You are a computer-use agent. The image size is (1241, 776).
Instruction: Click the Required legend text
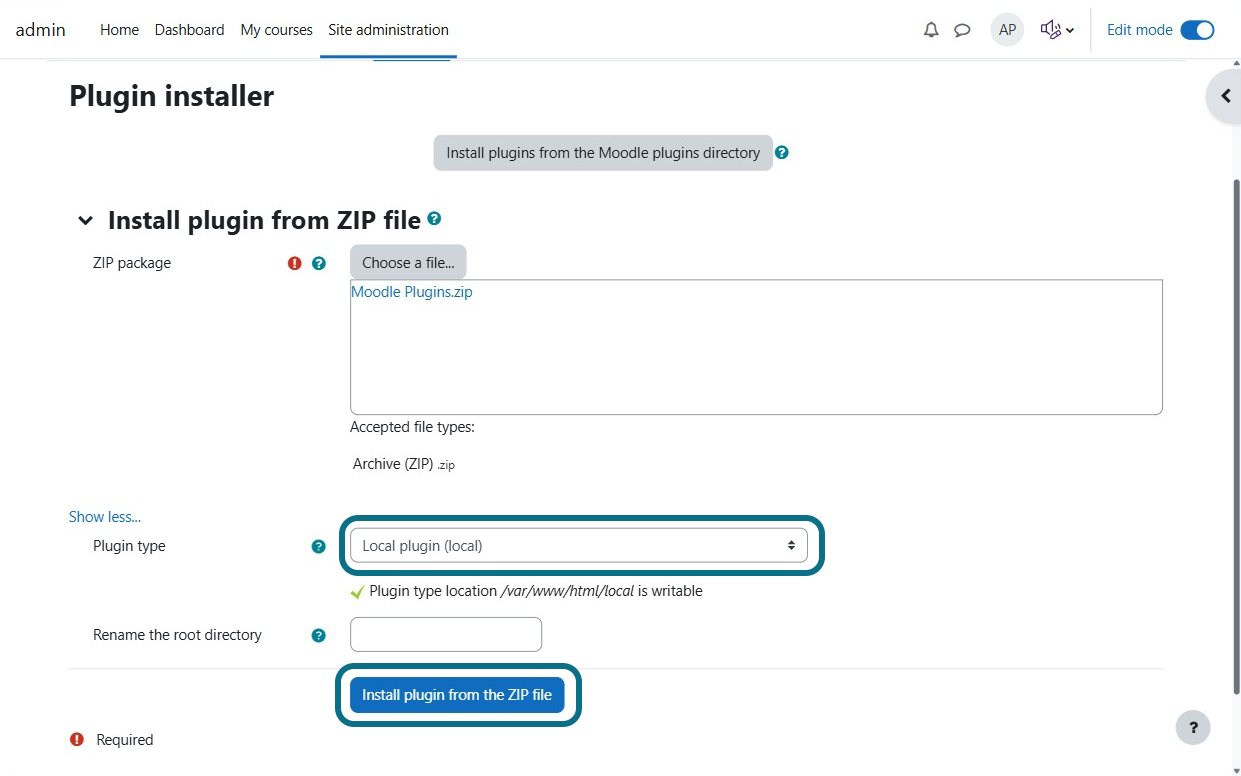125,740
